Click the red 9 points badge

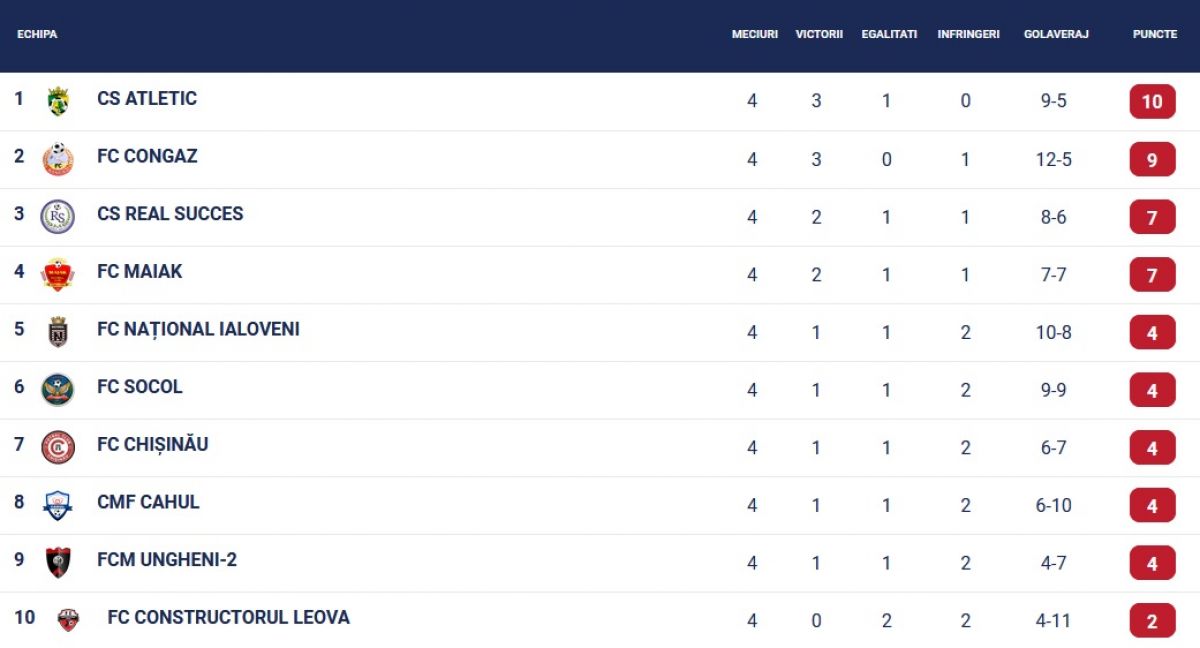[1152, 160]
